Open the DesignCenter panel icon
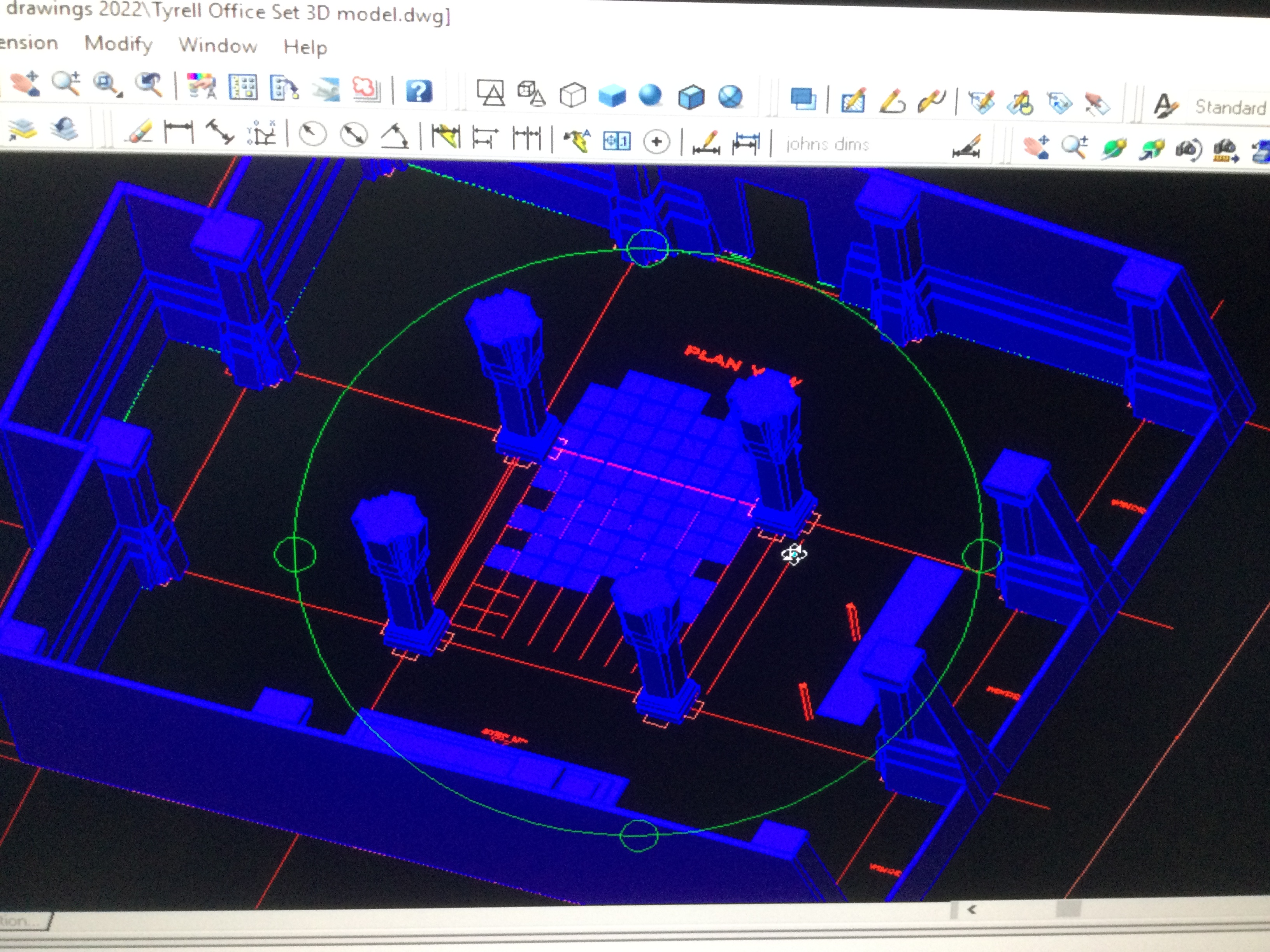Viewport: 1270px width, 952px height. 243,88
